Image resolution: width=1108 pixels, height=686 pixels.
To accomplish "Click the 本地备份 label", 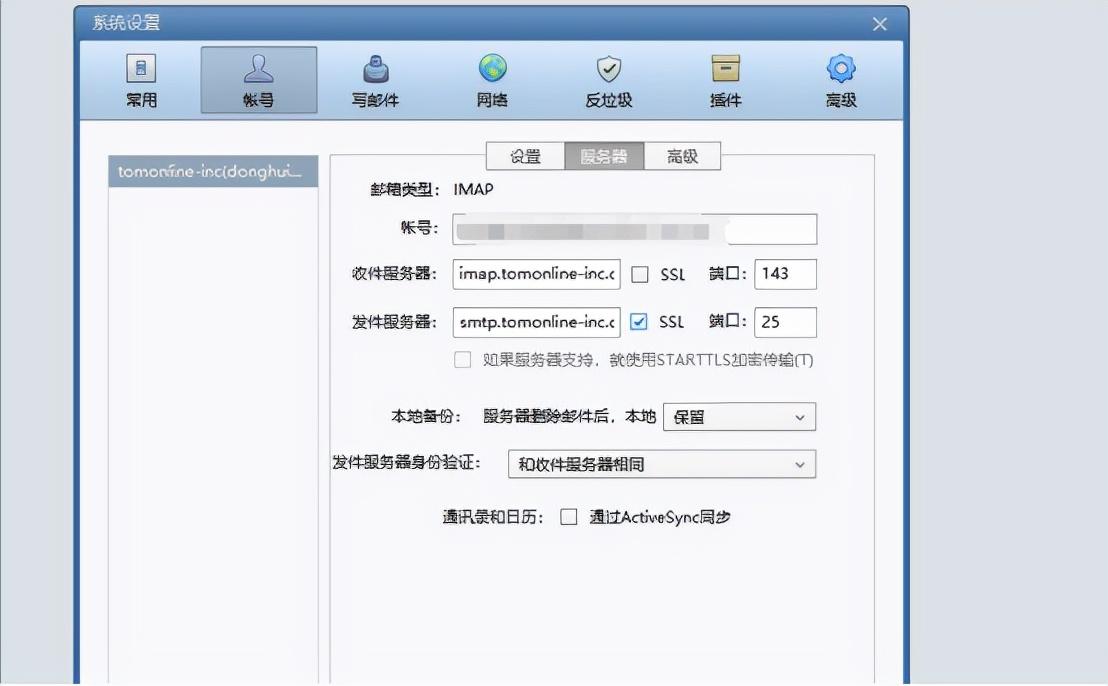I will pyautogui.click(x=426, y=417).
